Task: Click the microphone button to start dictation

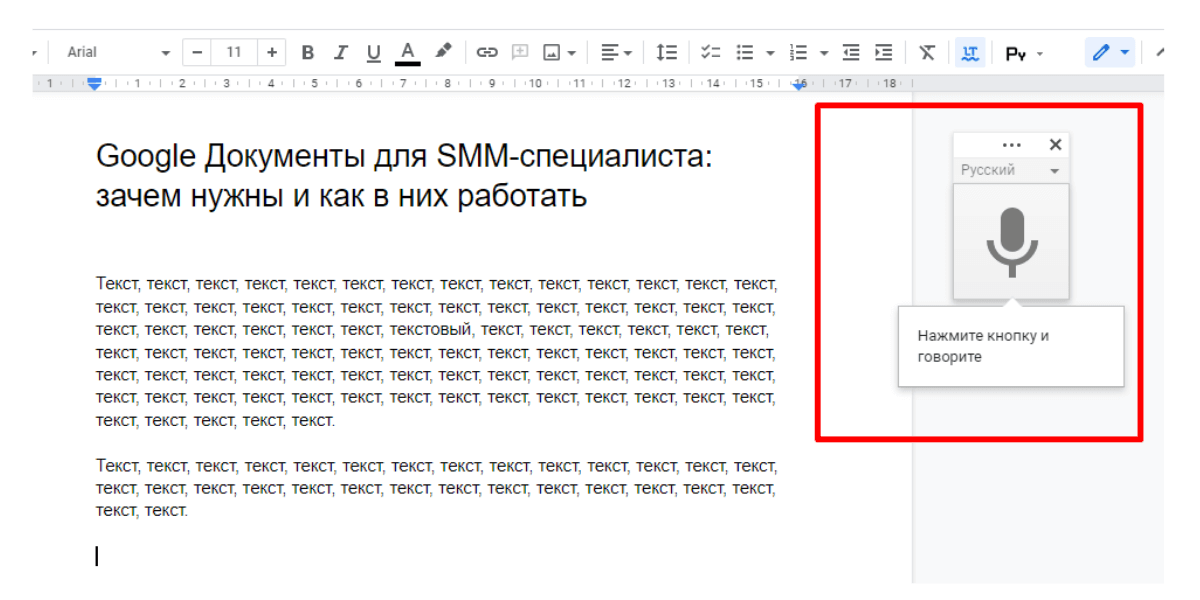Action: tap(1011, 242)
